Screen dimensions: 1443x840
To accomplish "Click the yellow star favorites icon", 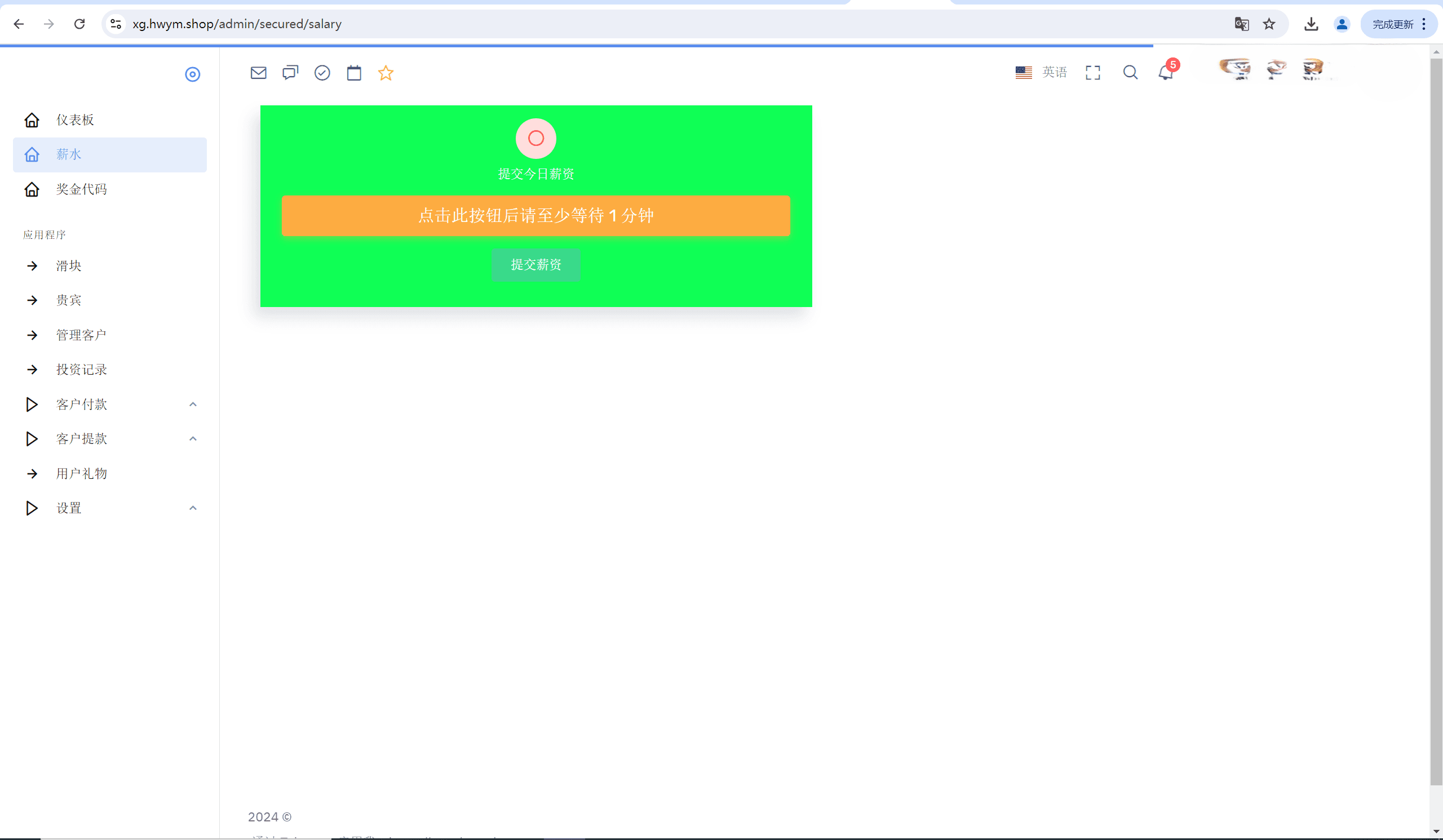I will click(386, 73).
